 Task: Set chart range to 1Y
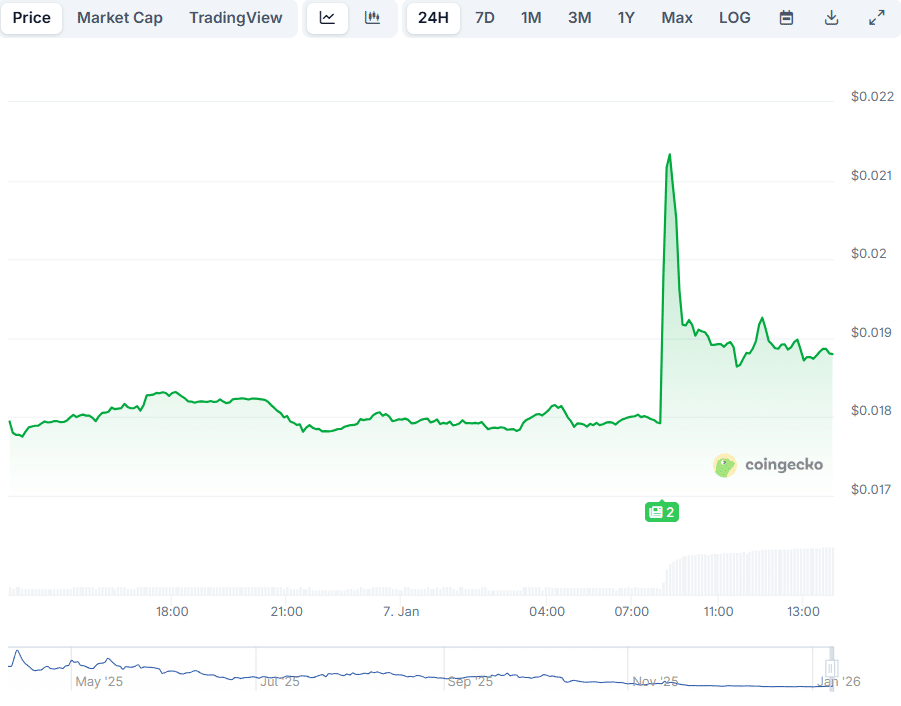coord(626,18)
